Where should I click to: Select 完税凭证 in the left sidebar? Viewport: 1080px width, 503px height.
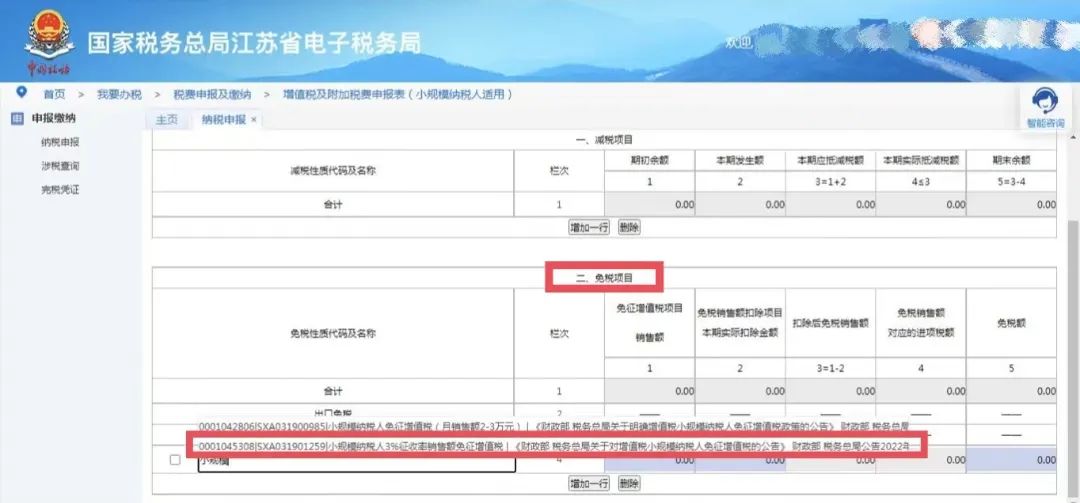[x=60, y=189]
